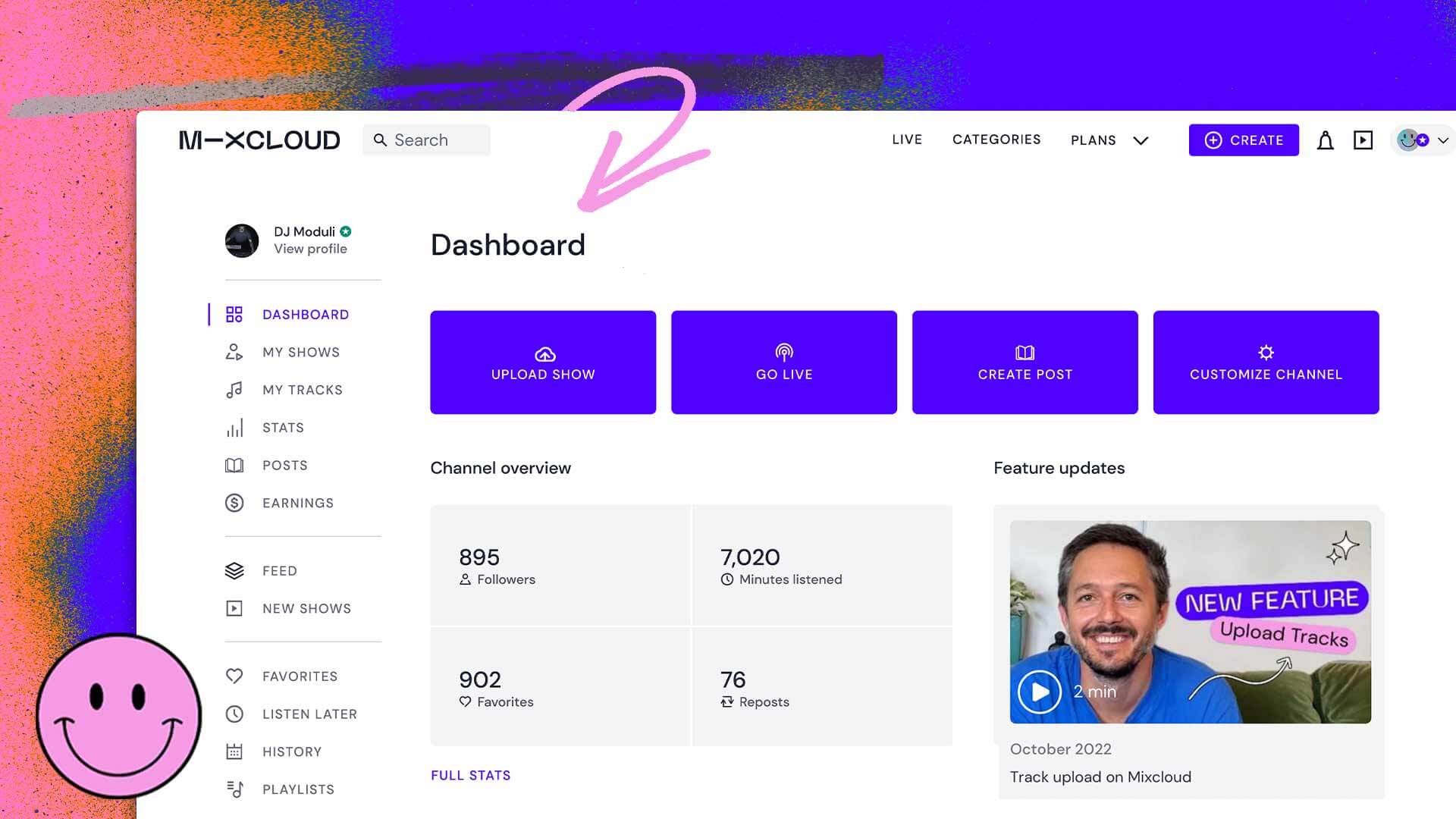Screen dimensions: 1456x819
Task: Click the 902 Favorites stat card
Action: point(560,686)
